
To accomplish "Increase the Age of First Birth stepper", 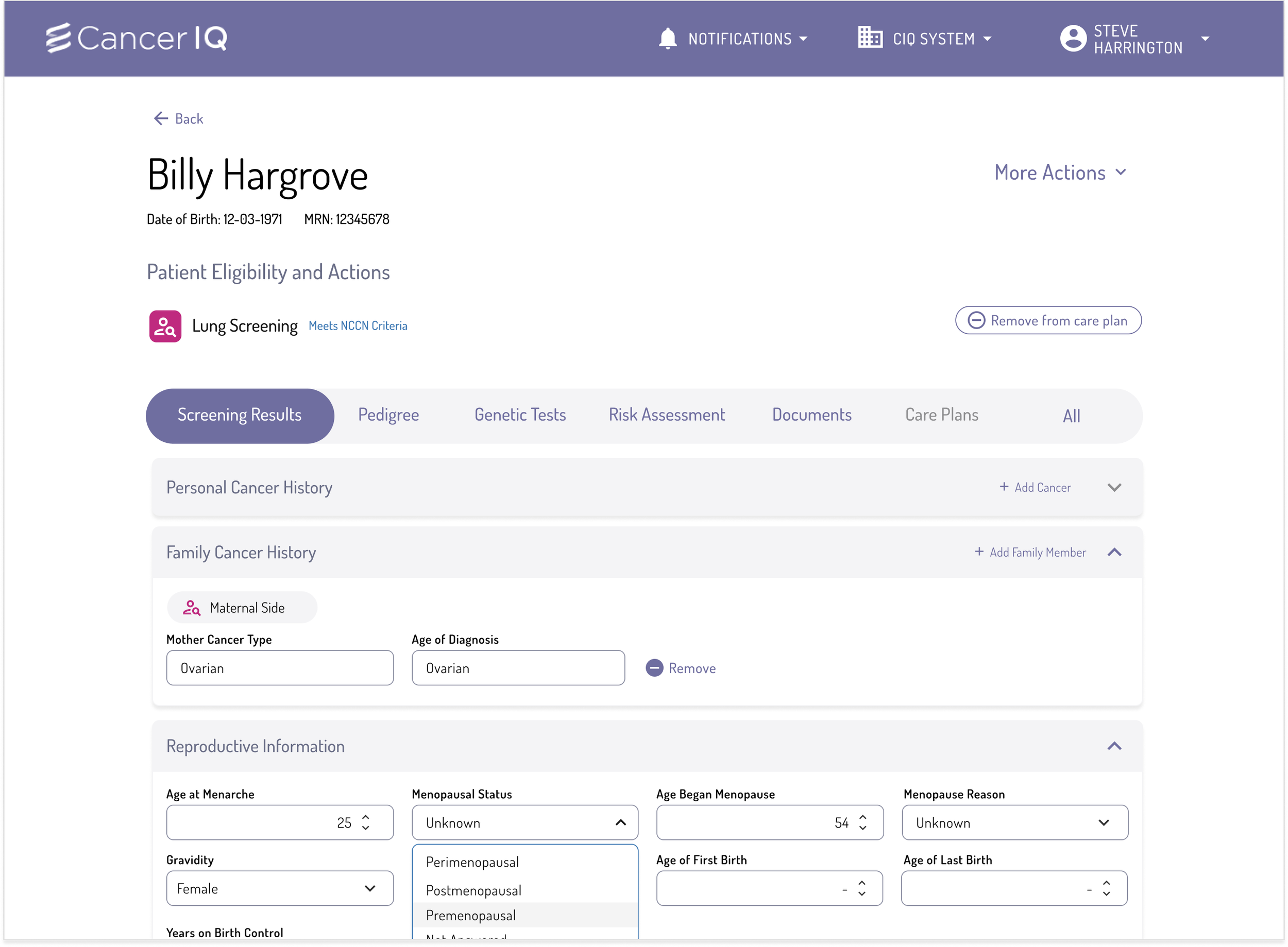I will 861,883.
